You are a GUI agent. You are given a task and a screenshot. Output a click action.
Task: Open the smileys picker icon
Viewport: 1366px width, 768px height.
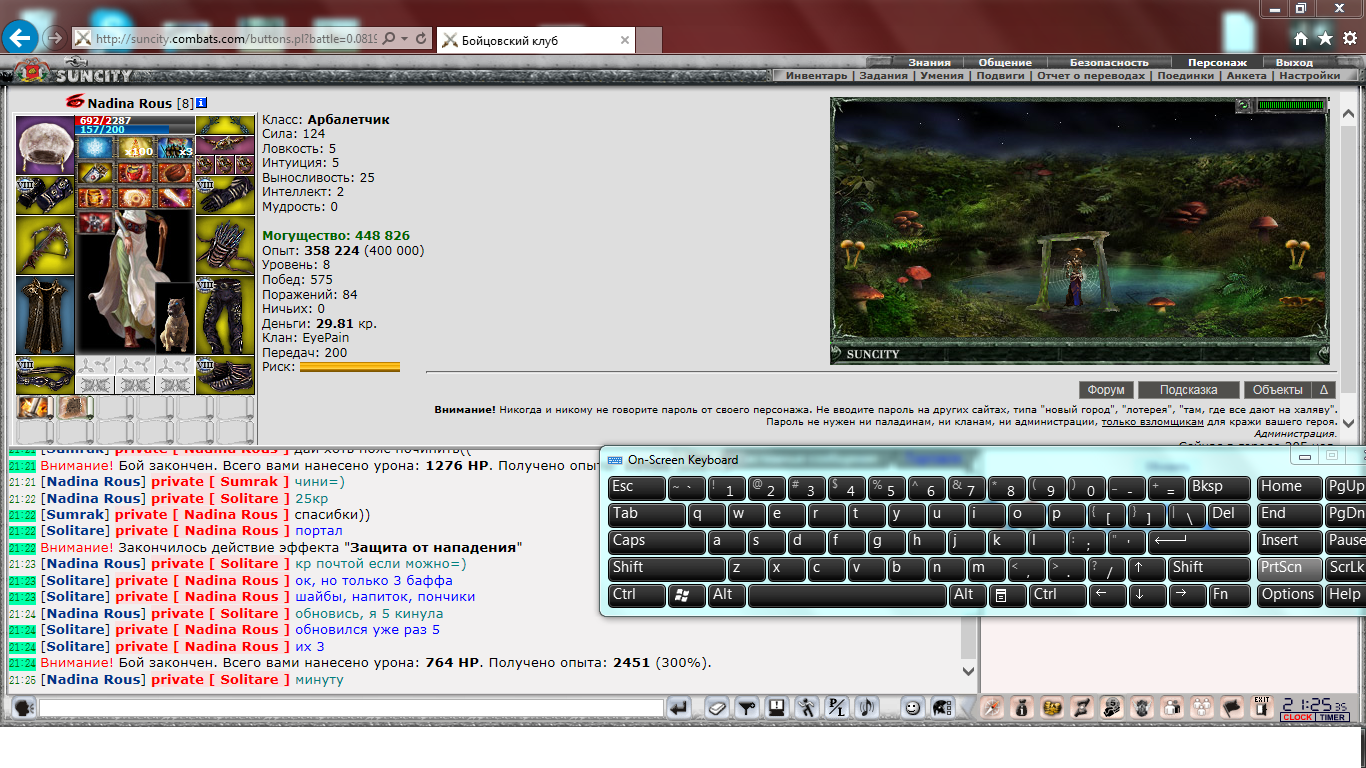click(x=912, y=708)
